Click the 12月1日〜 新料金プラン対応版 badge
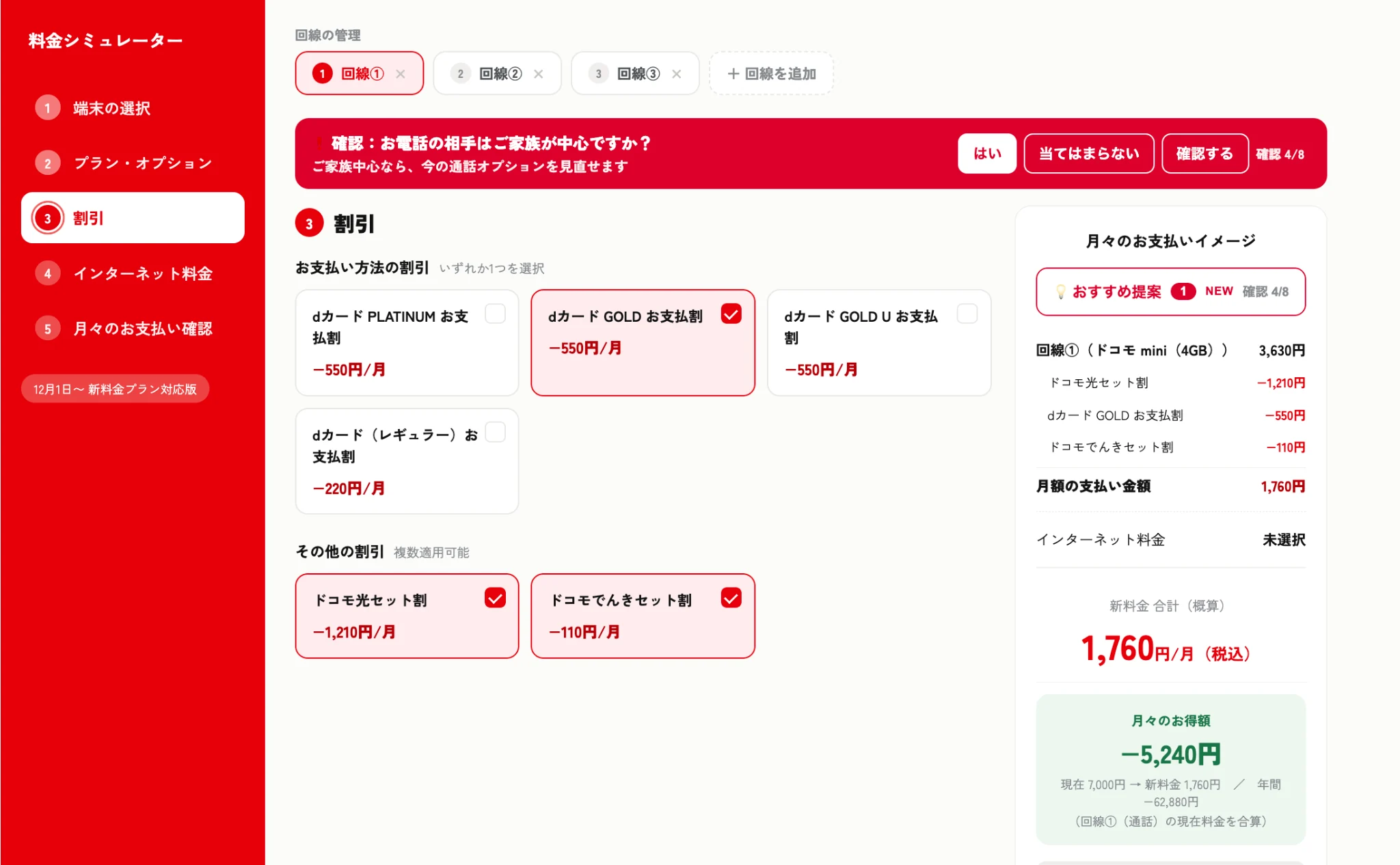 [x=115, y=389]
